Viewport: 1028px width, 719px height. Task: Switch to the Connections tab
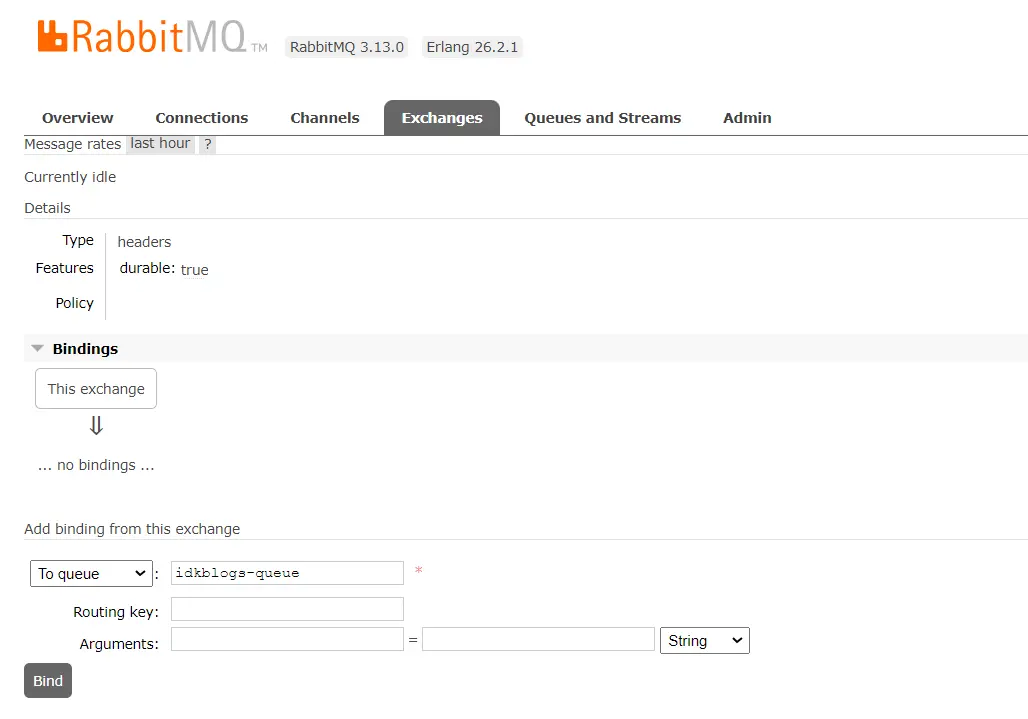tap(202, 118)
